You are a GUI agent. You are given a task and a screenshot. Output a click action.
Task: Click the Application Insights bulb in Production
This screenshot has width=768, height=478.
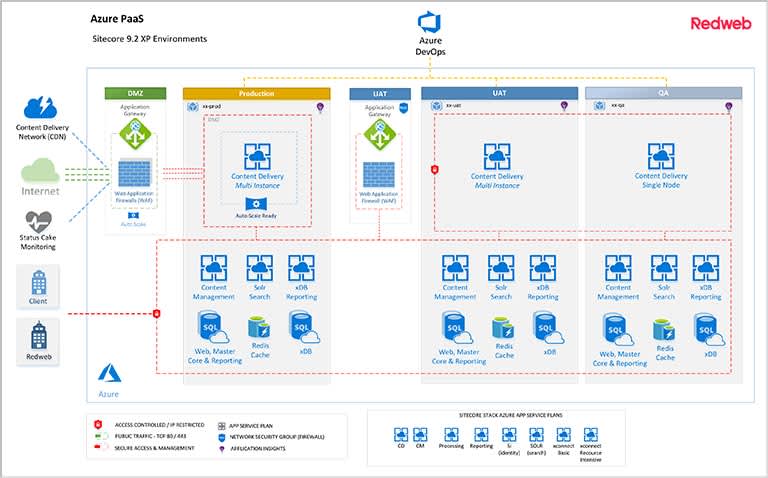tap(320, 107)
